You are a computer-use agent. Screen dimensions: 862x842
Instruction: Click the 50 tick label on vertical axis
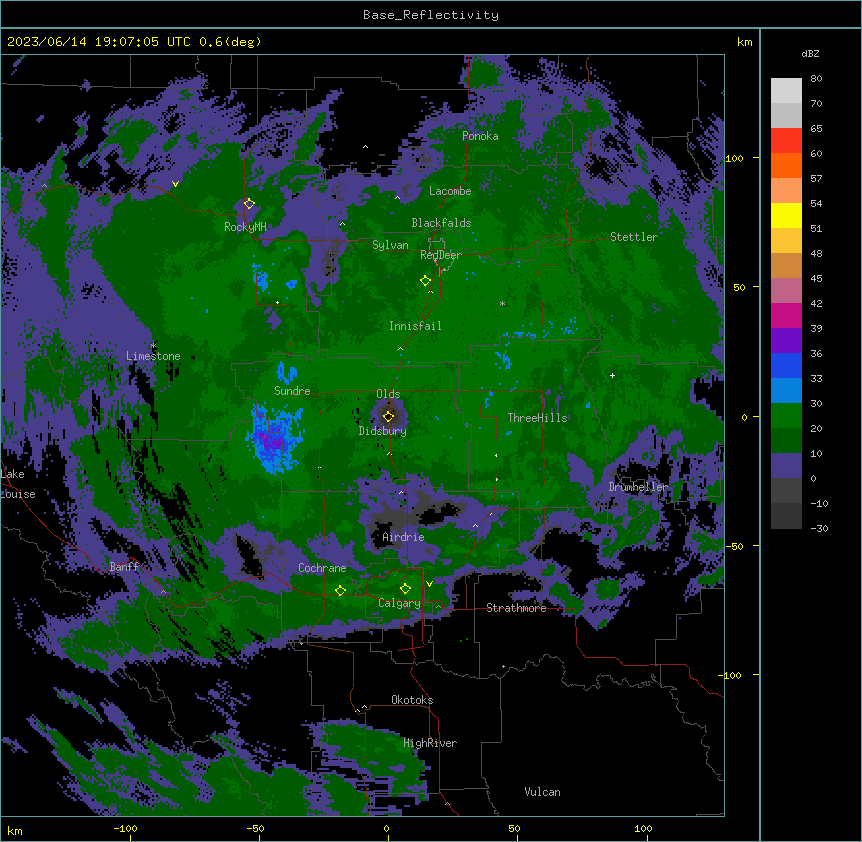[739, 287]
